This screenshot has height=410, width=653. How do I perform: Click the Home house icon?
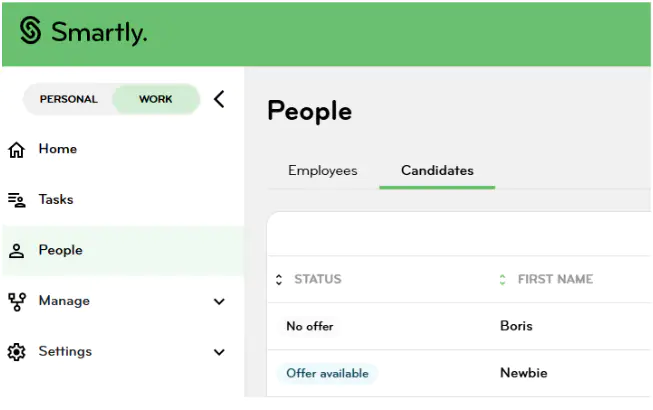(17, 150)
